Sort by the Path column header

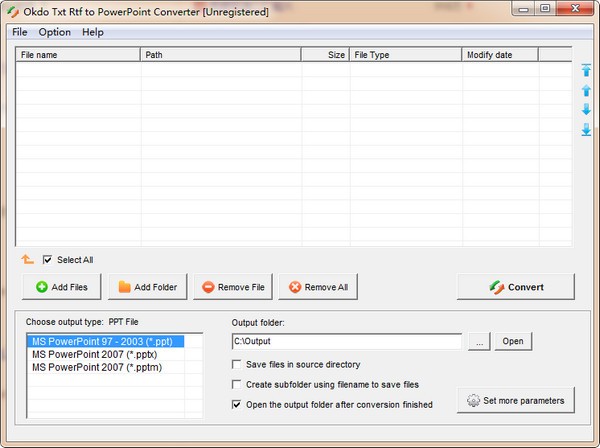[x=221, y=55]
